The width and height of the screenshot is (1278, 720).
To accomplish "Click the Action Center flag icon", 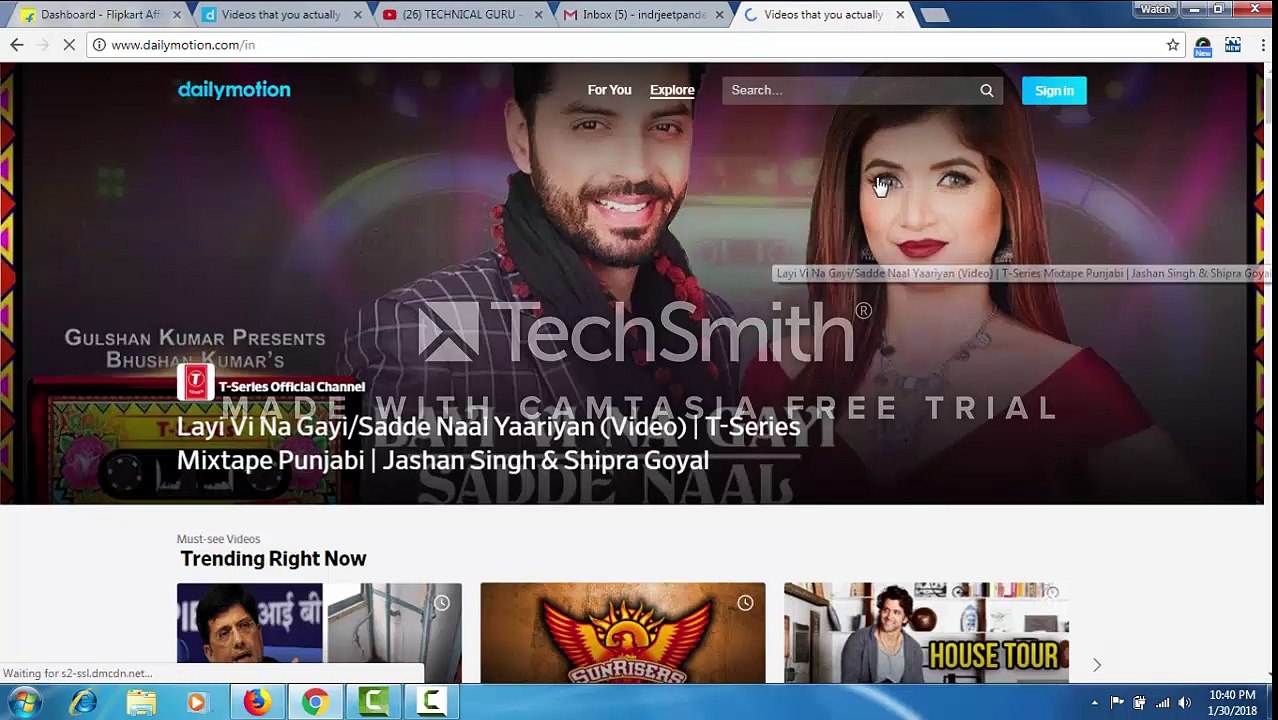I will coord(1117,703).
